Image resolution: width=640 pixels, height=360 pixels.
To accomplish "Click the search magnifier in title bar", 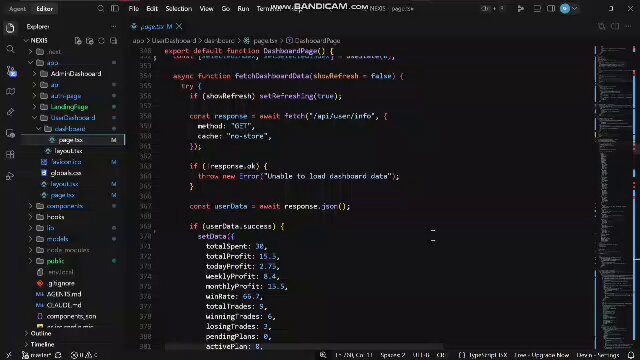I will (x=100, y=8).
